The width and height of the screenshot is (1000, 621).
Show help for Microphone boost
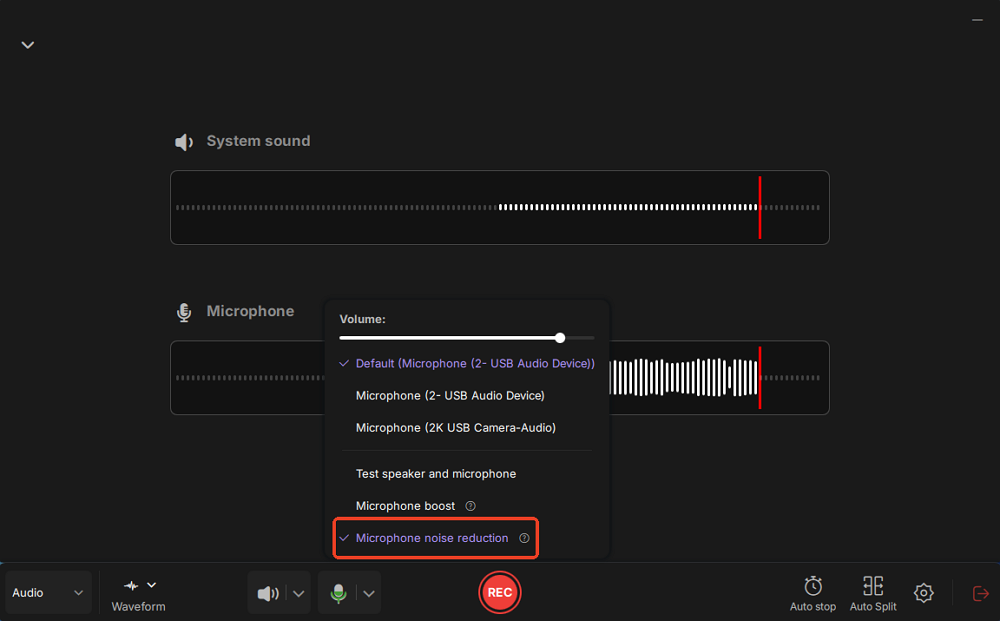click(x=471, y=506)
